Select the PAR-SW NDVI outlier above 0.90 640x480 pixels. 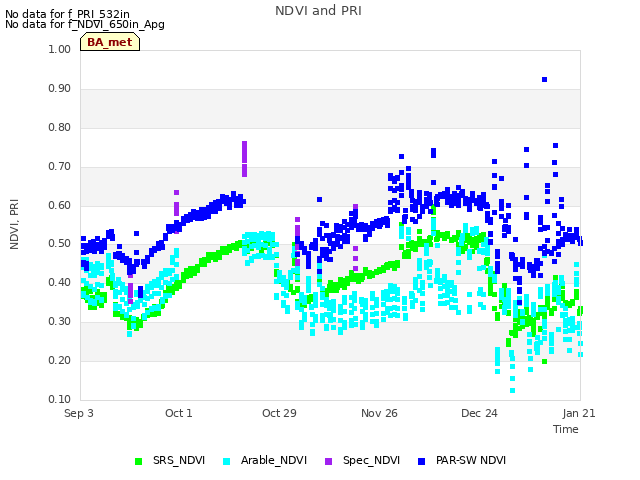coord(544,80)
